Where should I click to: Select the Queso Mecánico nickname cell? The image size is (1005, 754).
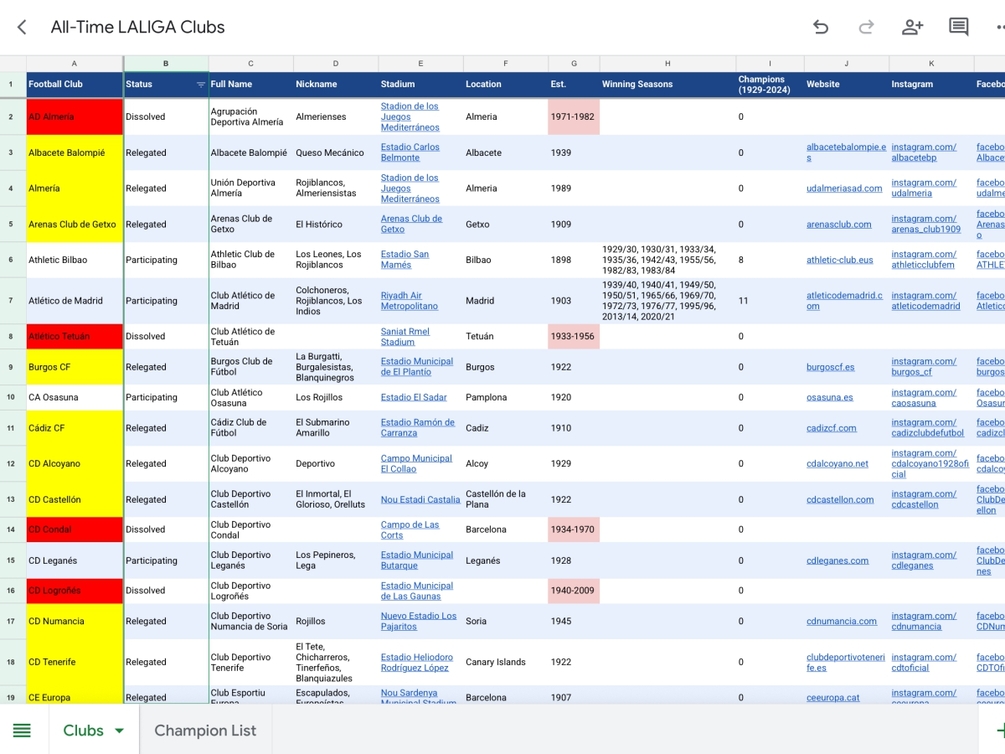336,153
